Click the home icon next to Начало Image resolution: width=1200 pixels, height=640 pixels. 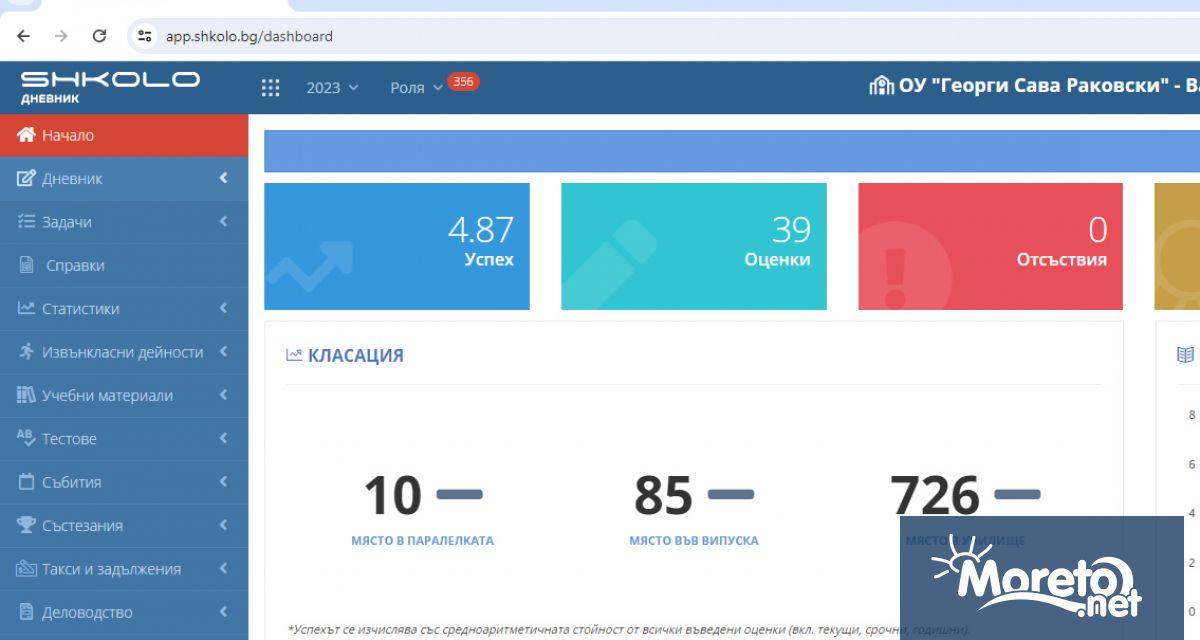pos(26,135)
